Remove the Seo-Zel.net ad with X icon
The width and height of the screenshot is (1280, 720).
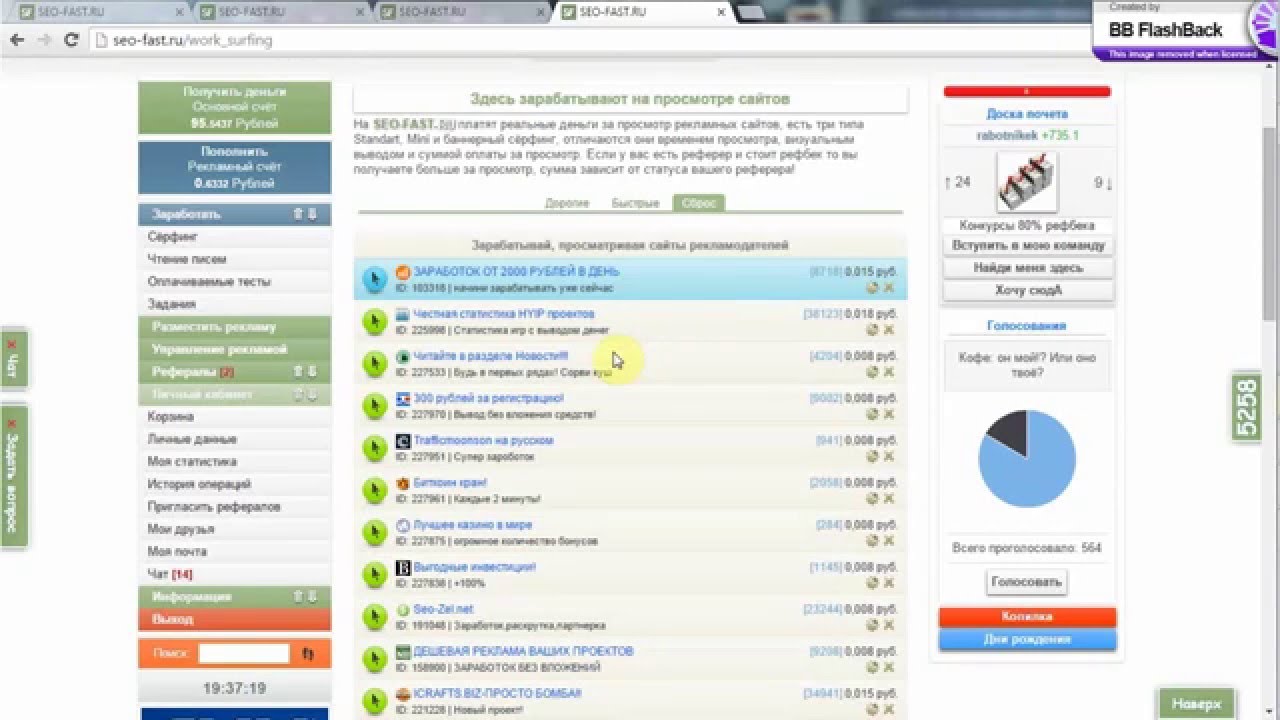click(889, 625)
